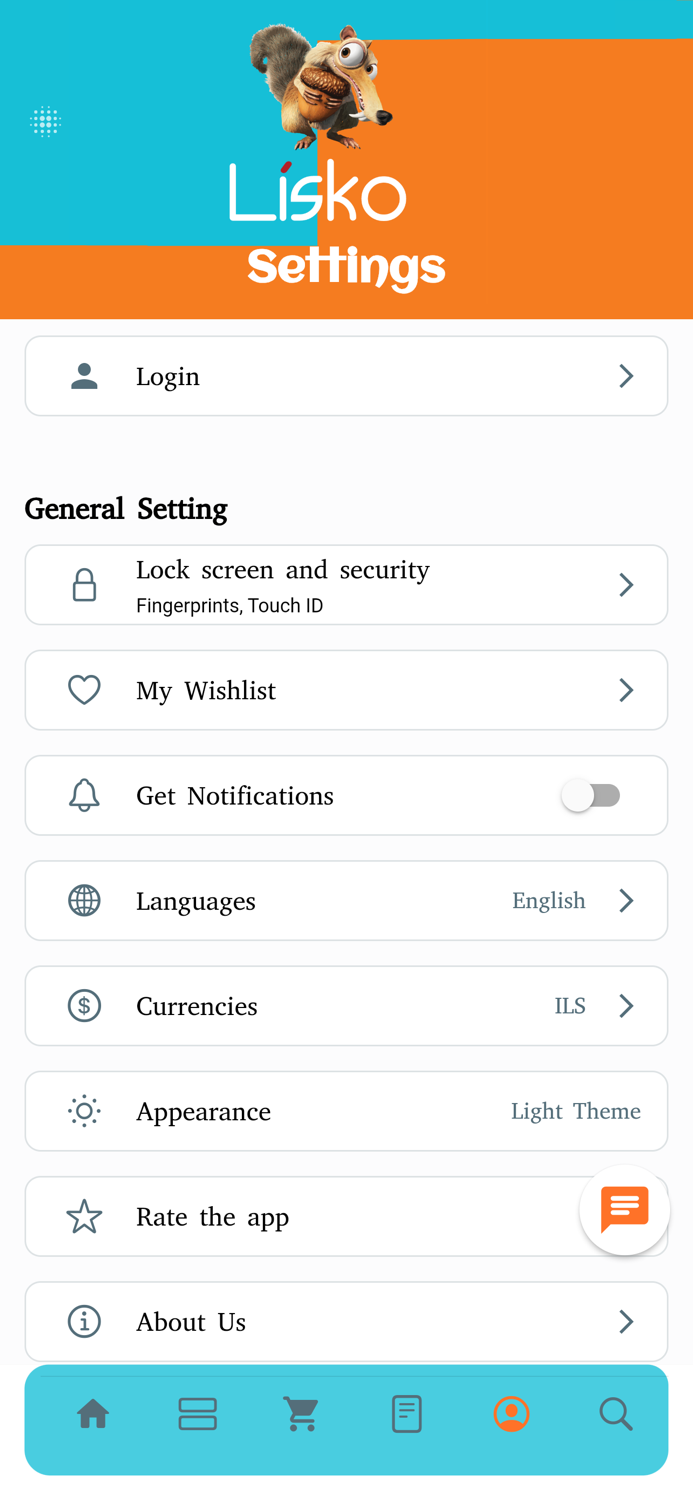Open the Login row

pyautogui.click(x=346, y=376)
